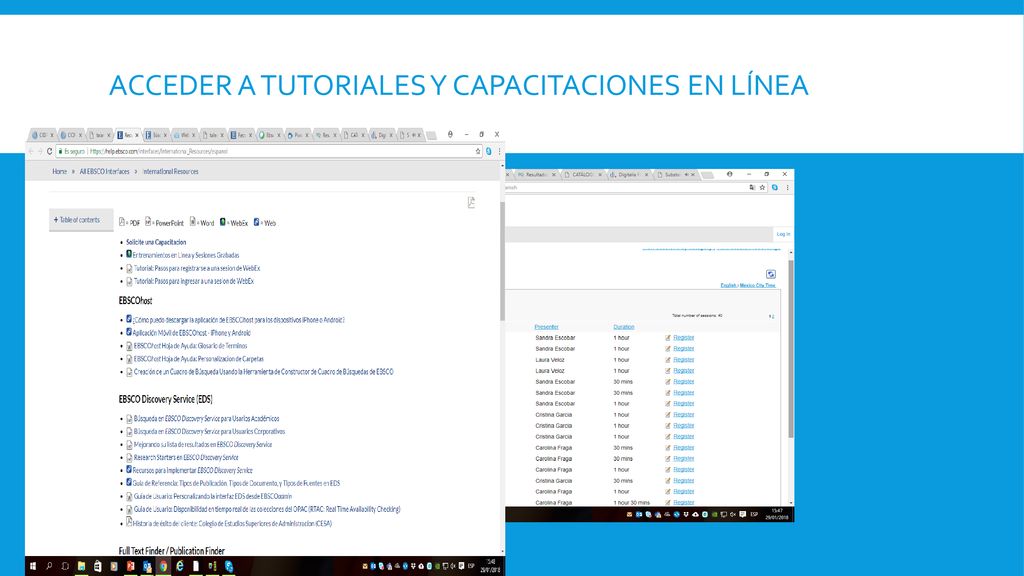Switch to Digitalia tab in right window
The height and width of the screenshot is (576, 1024).
[x=628, y=175]
